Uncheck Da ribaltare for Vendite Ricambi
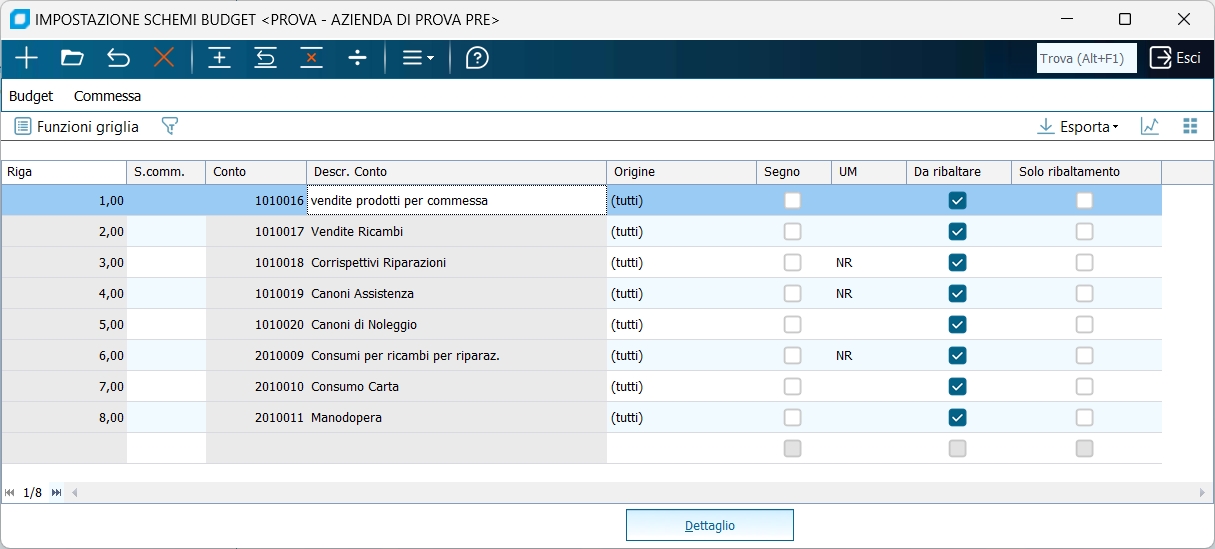This screenshot has width=1215, height=549. pos(957,232)
